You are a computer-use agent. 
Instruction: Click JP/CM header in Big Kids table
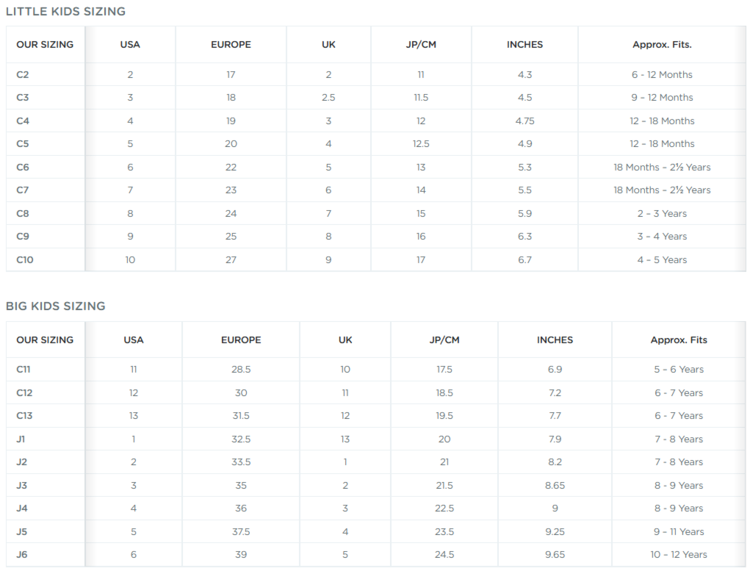[445, 340]
